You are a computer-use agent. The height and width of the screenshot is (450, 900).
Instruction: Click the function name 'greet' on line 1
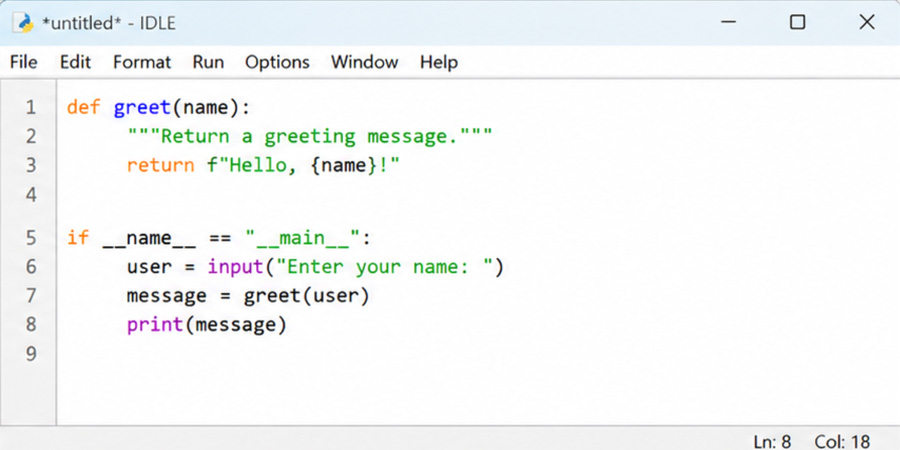click(142, 108)
